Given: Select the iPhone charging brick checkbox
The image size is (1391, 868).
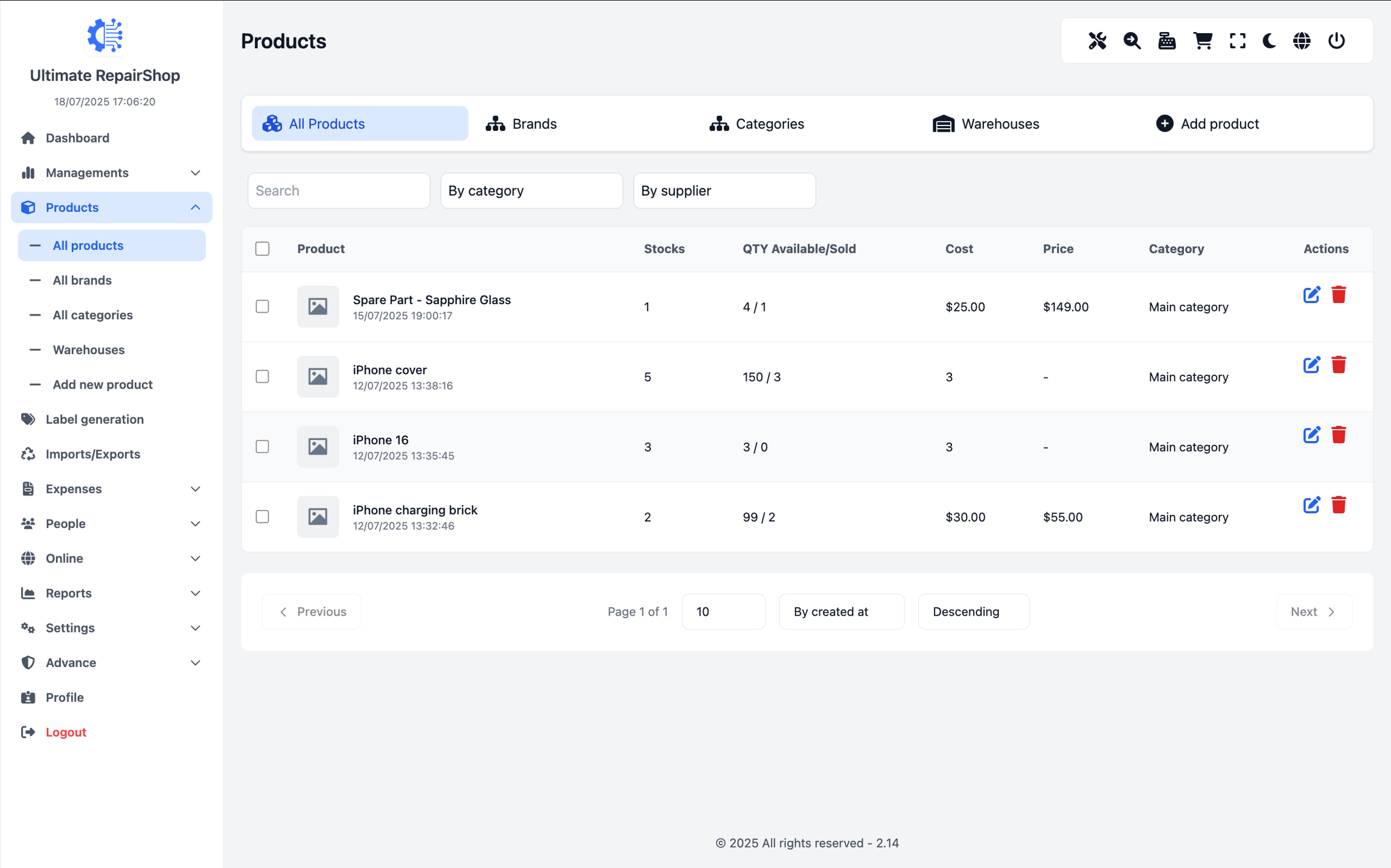Looking at the screenshot, I should tap(262, 517).
